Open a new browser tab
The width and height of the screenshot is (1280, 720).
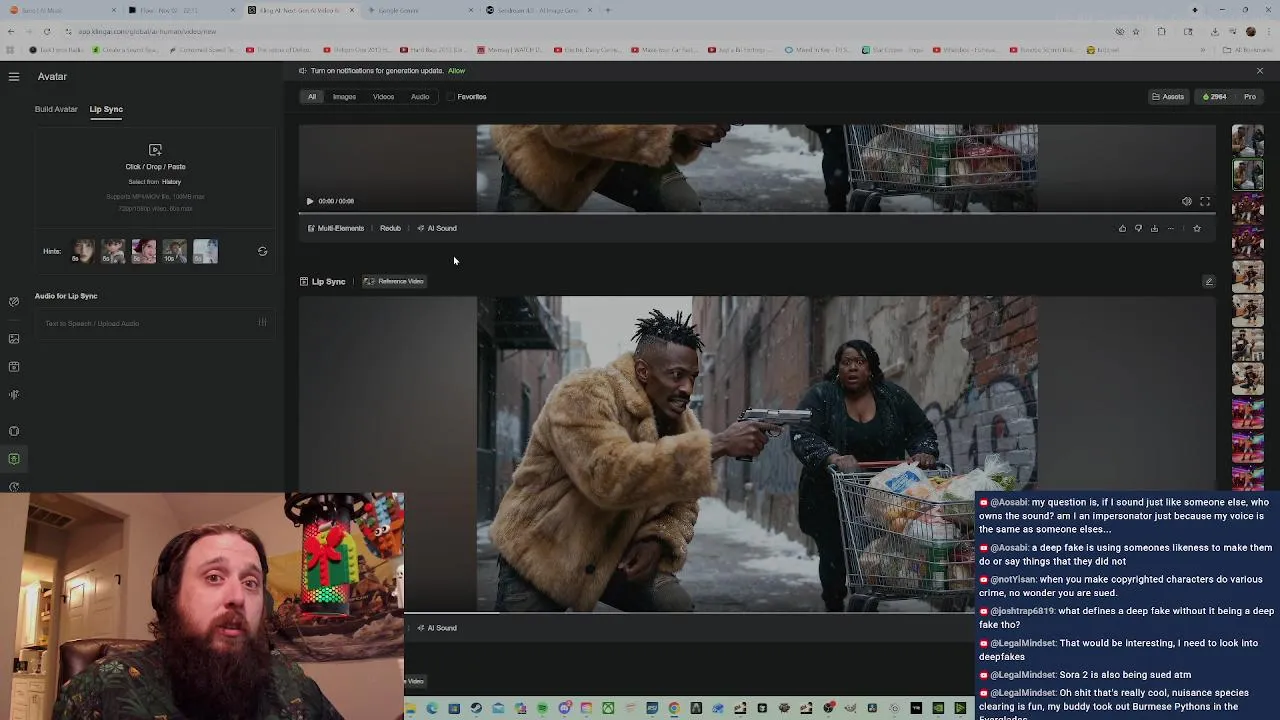pos(608,10)
